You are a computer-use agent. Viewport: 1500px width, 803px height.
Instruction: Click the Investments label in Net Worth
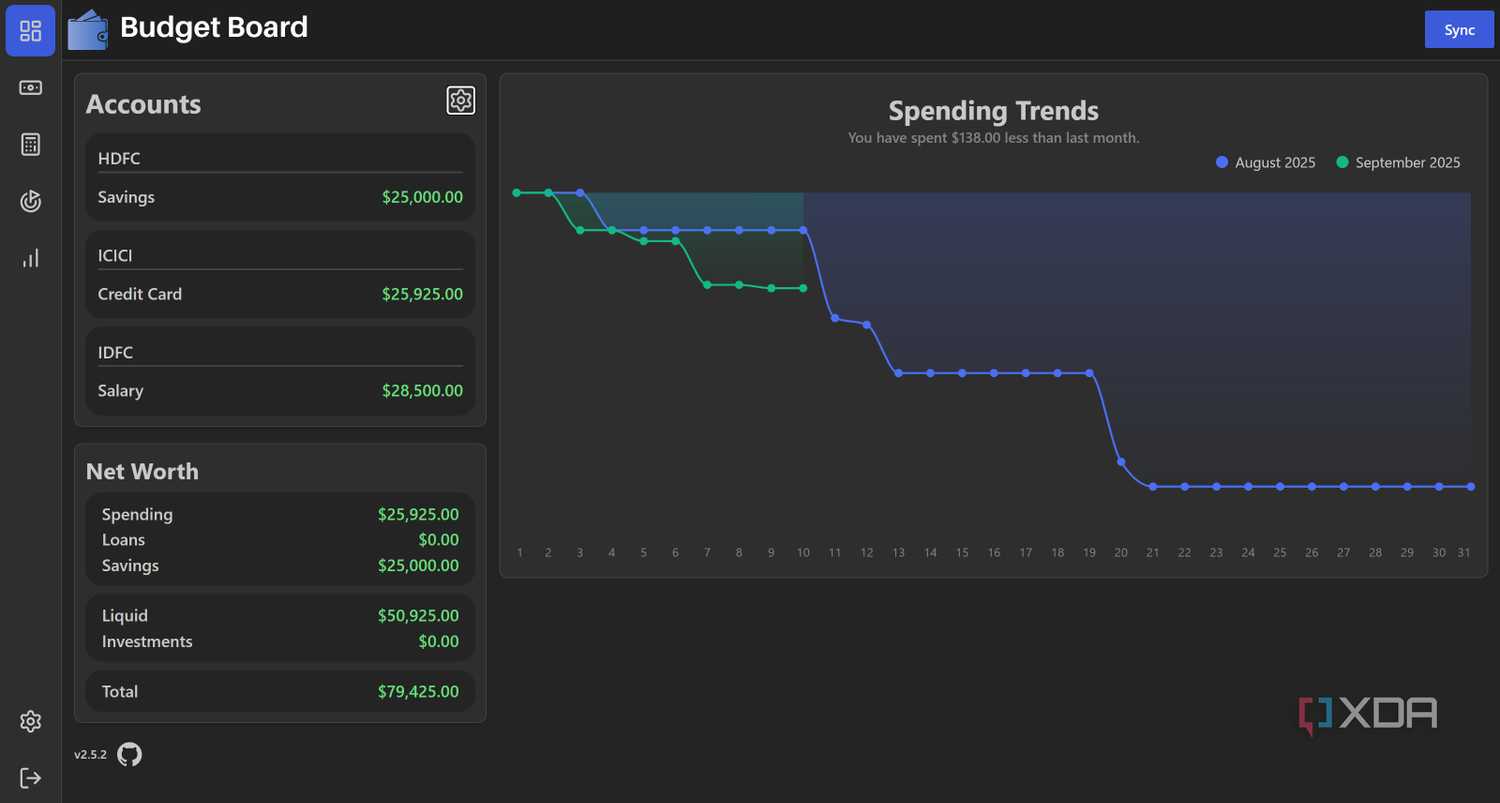147,641
